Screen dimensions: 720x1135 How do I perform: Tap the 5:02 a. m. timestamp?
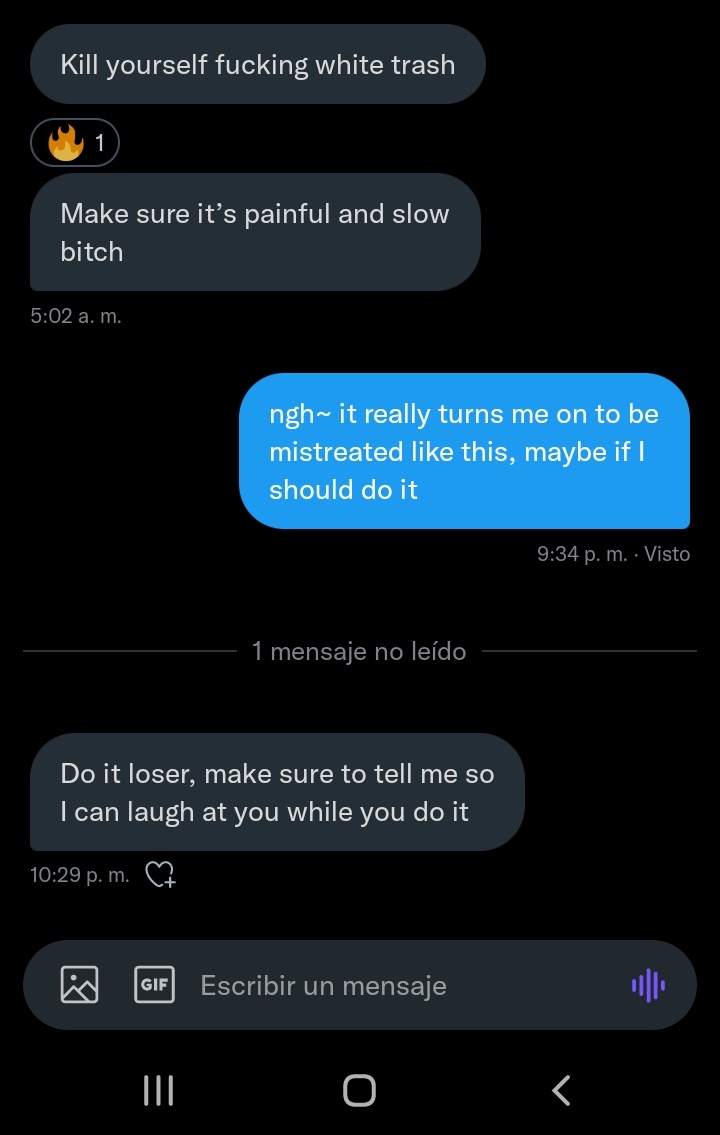(76, 316)
